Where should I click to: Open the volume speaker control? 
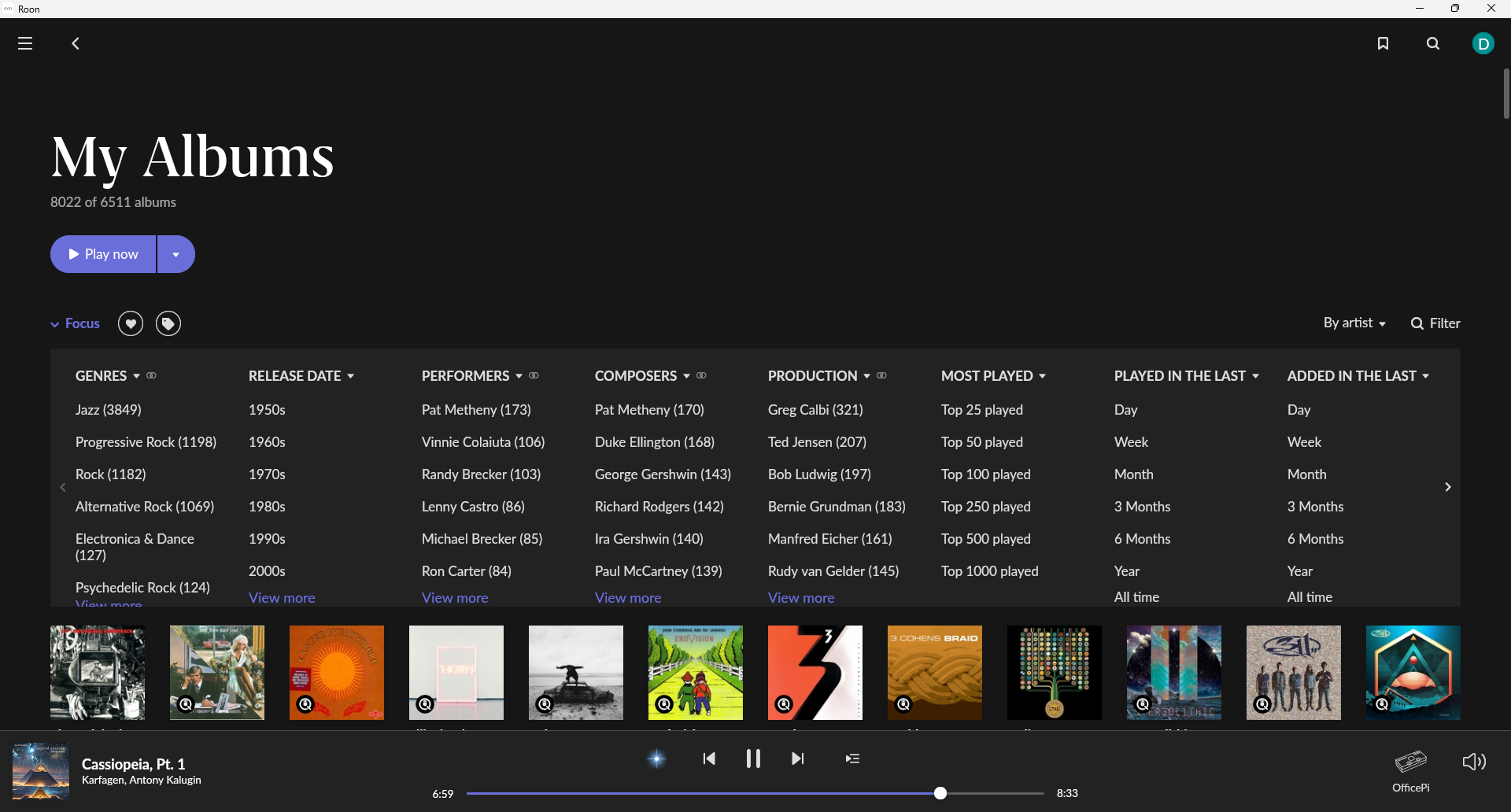click(x=1474, y=762)
